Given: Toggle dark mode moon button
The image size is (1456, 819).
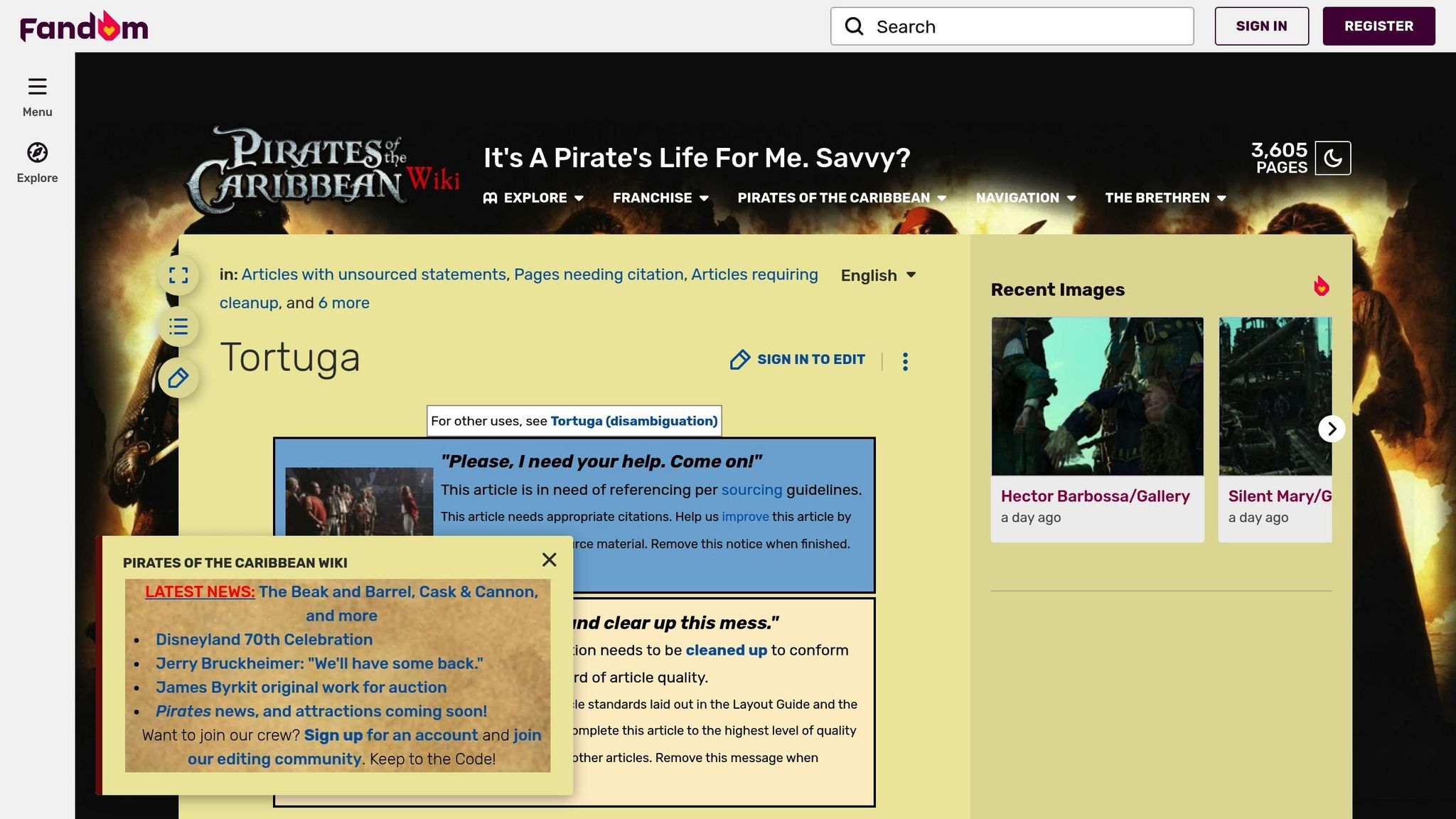Looking at the screenshot, I should (1333, 158).
